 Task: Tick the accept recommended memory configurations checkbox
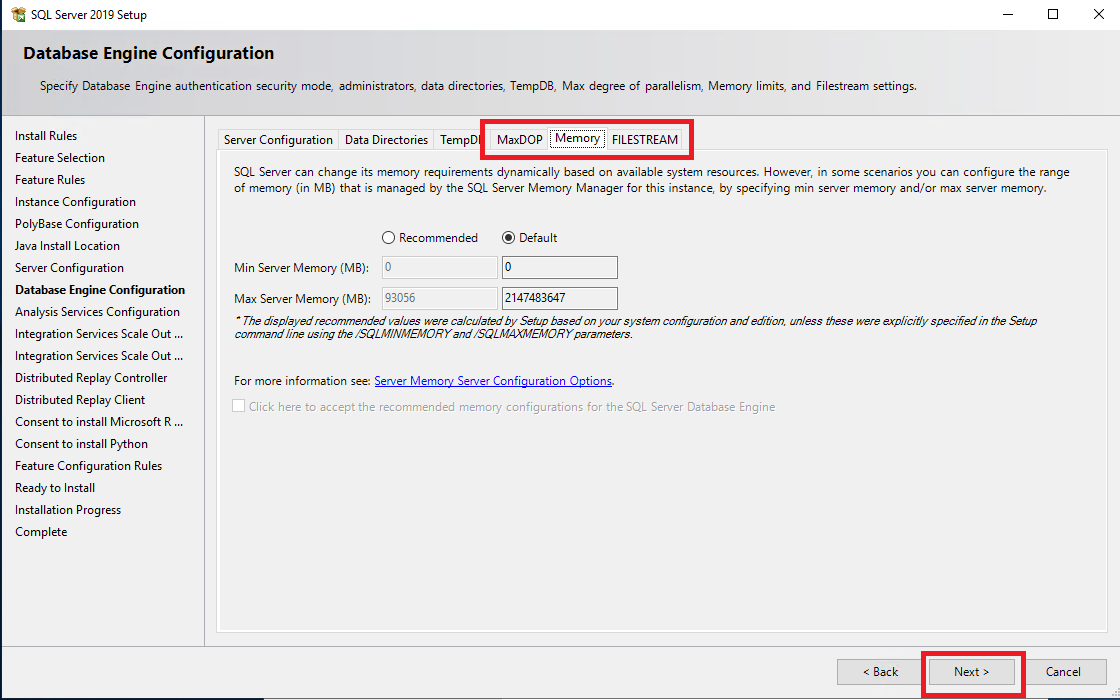click(239, 406)
